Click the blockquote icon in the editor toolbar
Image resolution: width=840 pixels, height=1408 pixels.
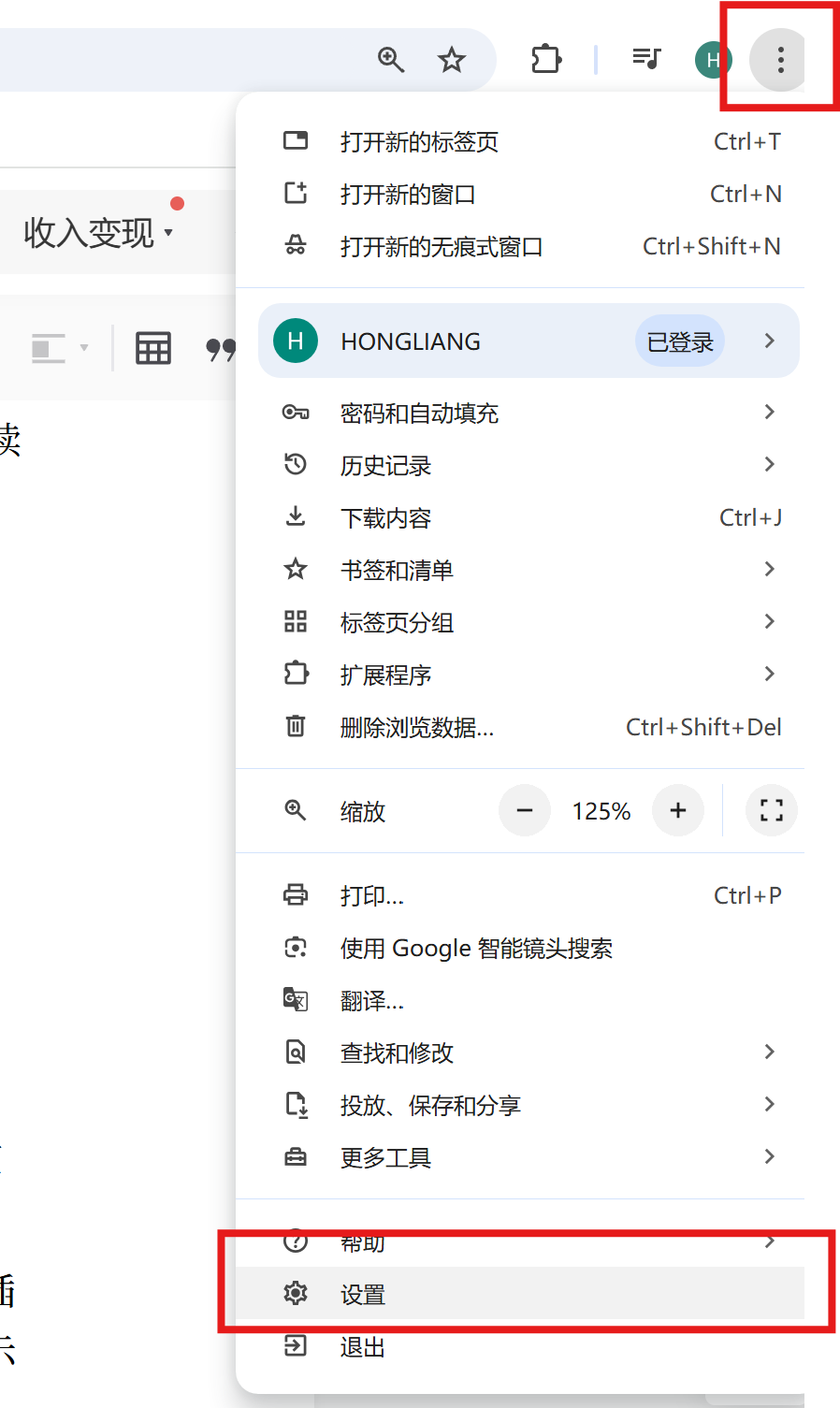pos(220,347)
